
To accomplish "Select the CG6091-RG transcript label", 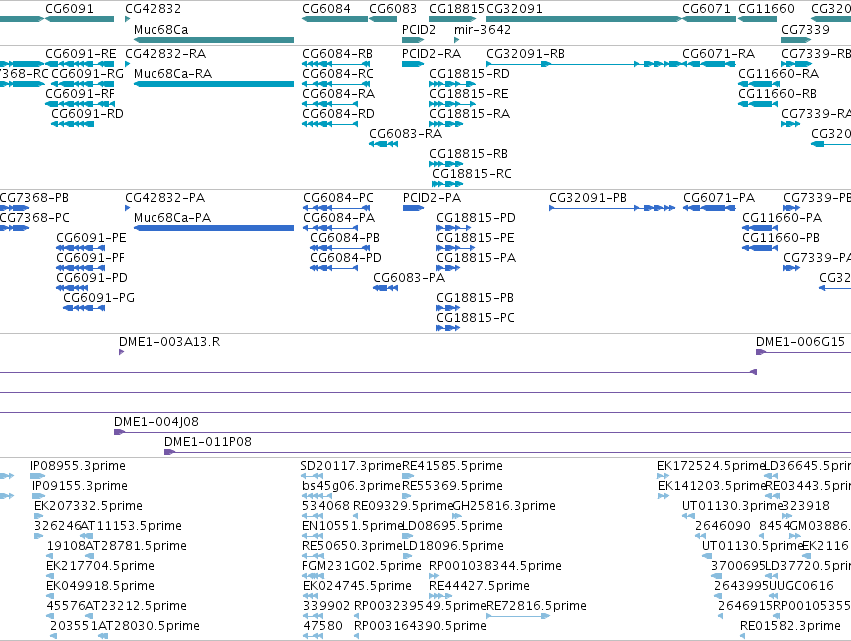I will [87, 74].
